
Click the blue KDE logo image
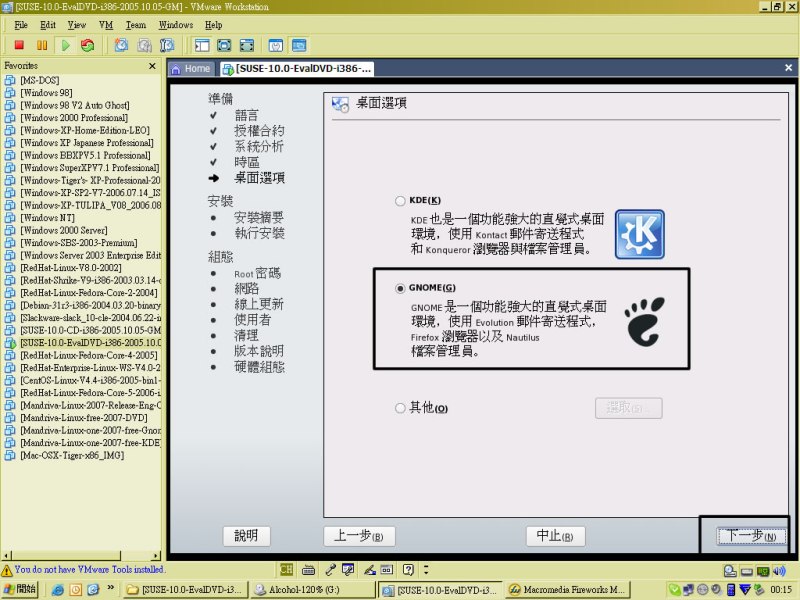click(x=639, y=234)
